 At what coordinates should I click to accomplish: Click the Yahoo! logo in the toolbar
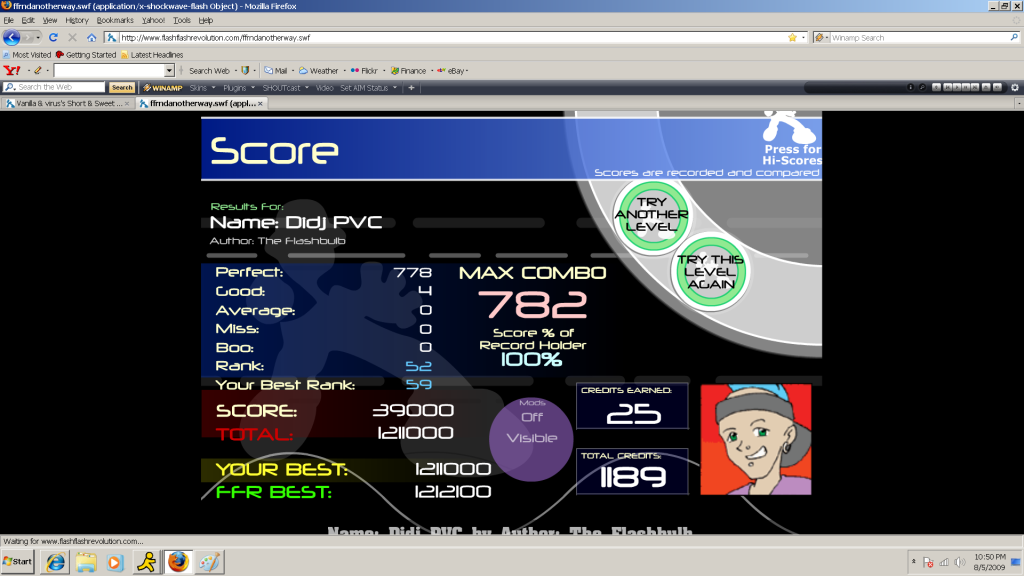coord(11,71)
